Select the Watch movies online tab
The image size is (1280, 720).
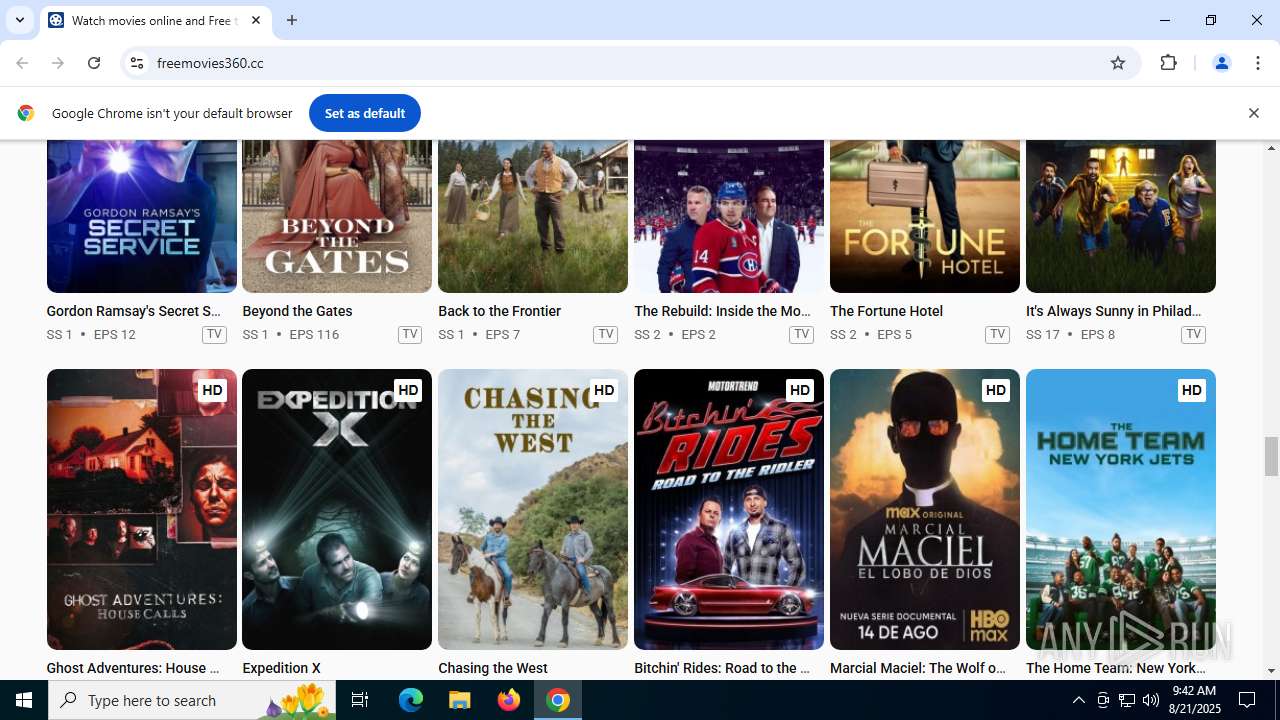pyautogui.click(x=155, y=20)
